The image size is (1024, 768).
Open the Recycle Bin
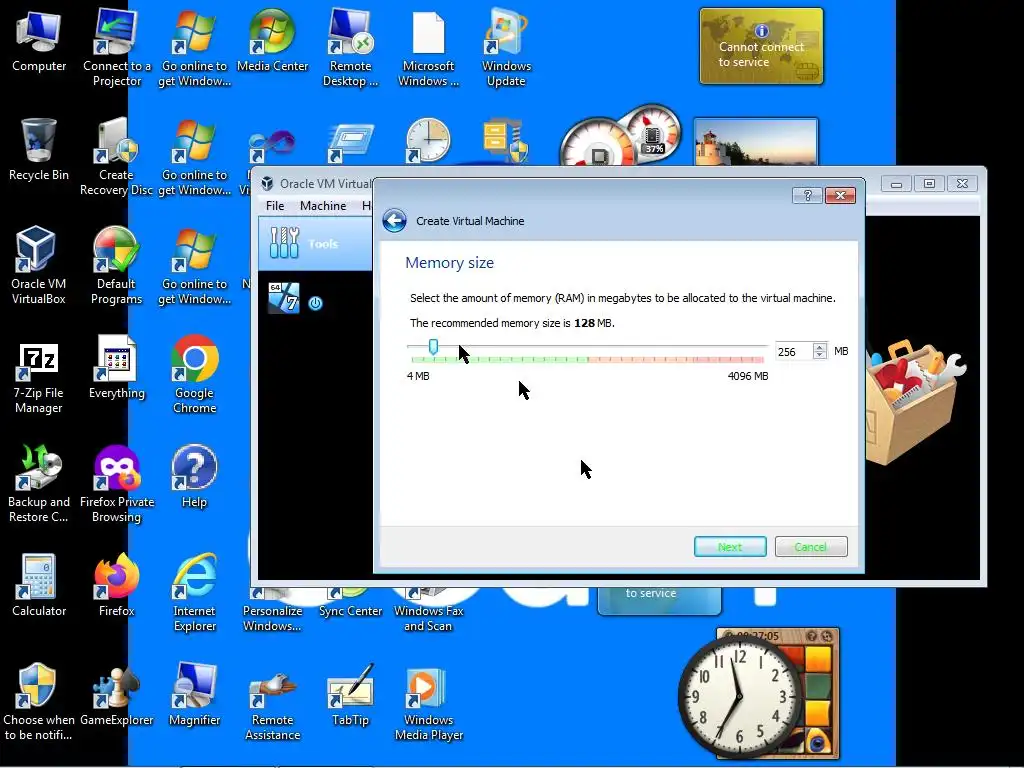(39, 150)
